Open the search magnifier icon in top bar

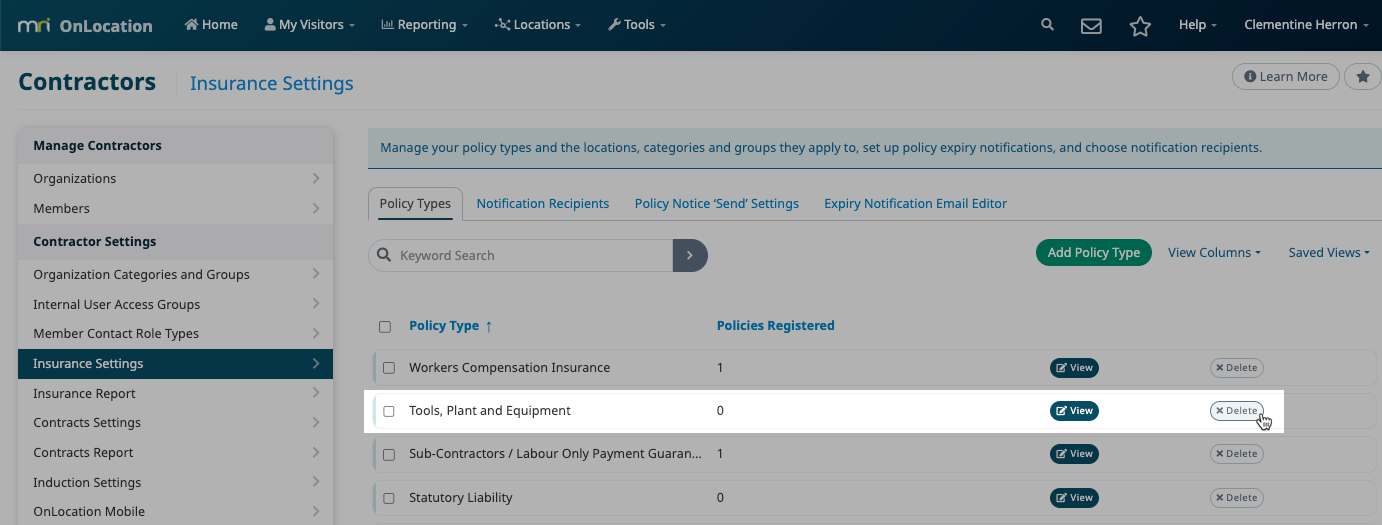click(x=1047, y=25)
